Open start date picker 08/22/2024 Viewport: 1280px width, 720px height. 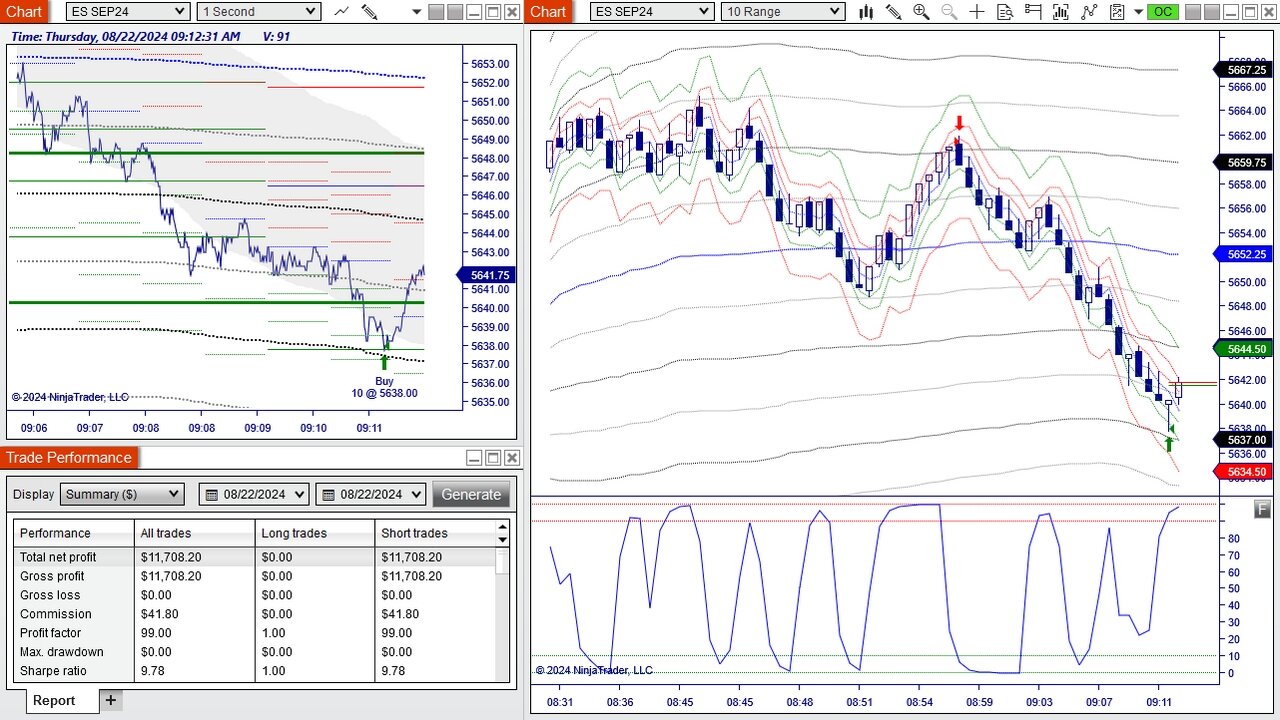tap(255, 494)
